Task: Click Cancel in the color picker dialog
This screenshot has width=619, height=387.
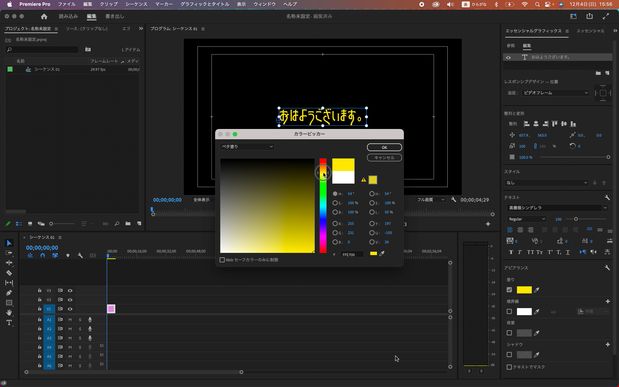Action: tap(384, 158)
